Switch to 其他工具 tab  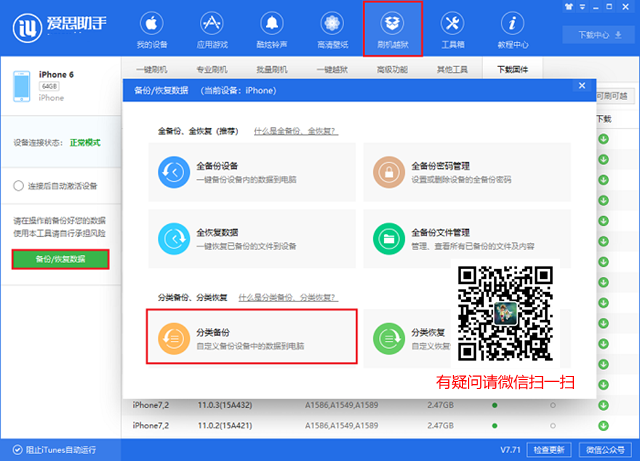tap(452, 69)
